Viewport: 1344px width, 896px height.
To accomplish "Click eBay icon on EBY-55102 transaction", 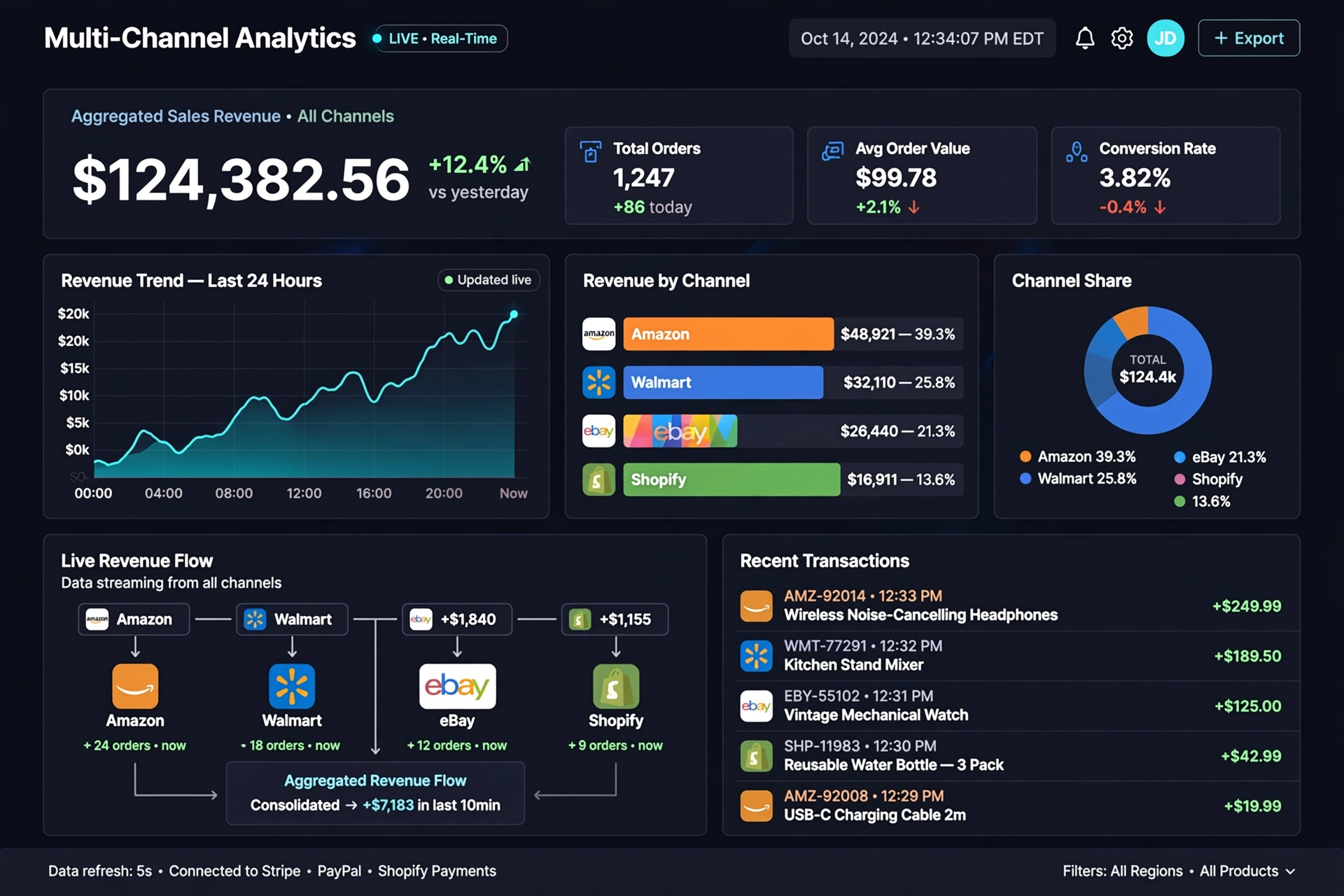I will click(757, 706).
